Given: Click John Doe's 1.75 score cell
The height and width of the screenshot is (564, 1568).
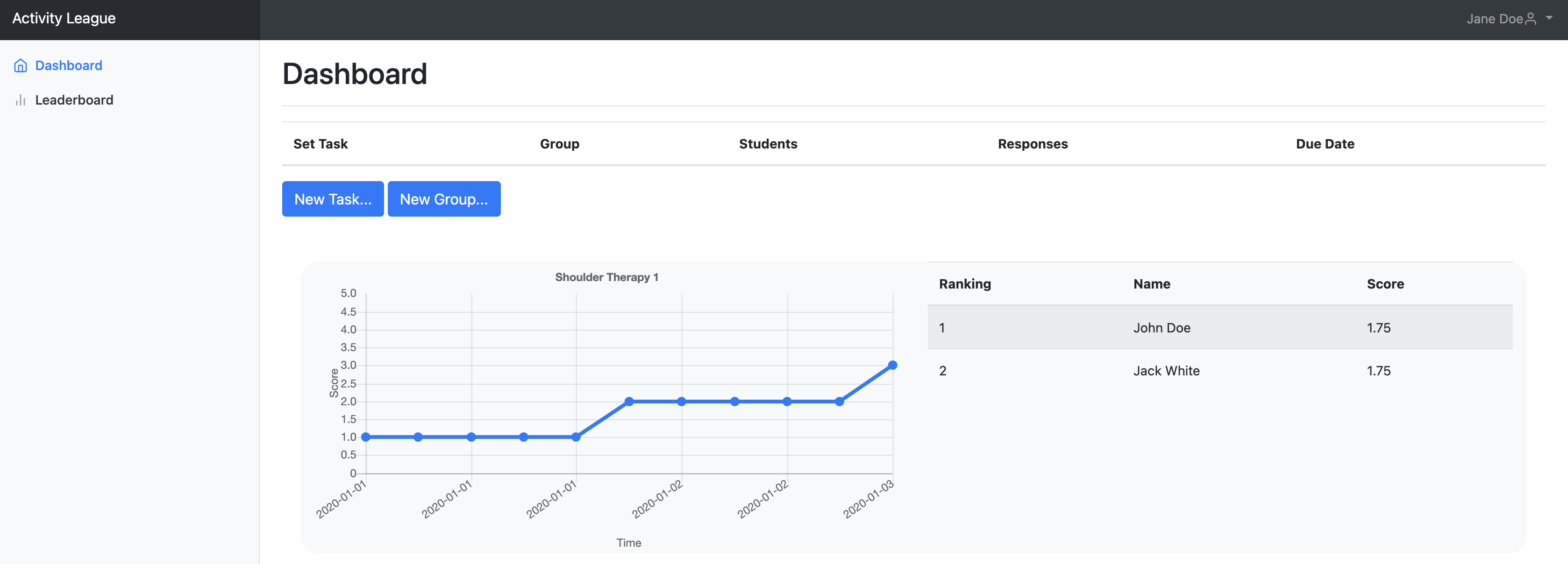Looking at the screenshot, I should 1378,328.
